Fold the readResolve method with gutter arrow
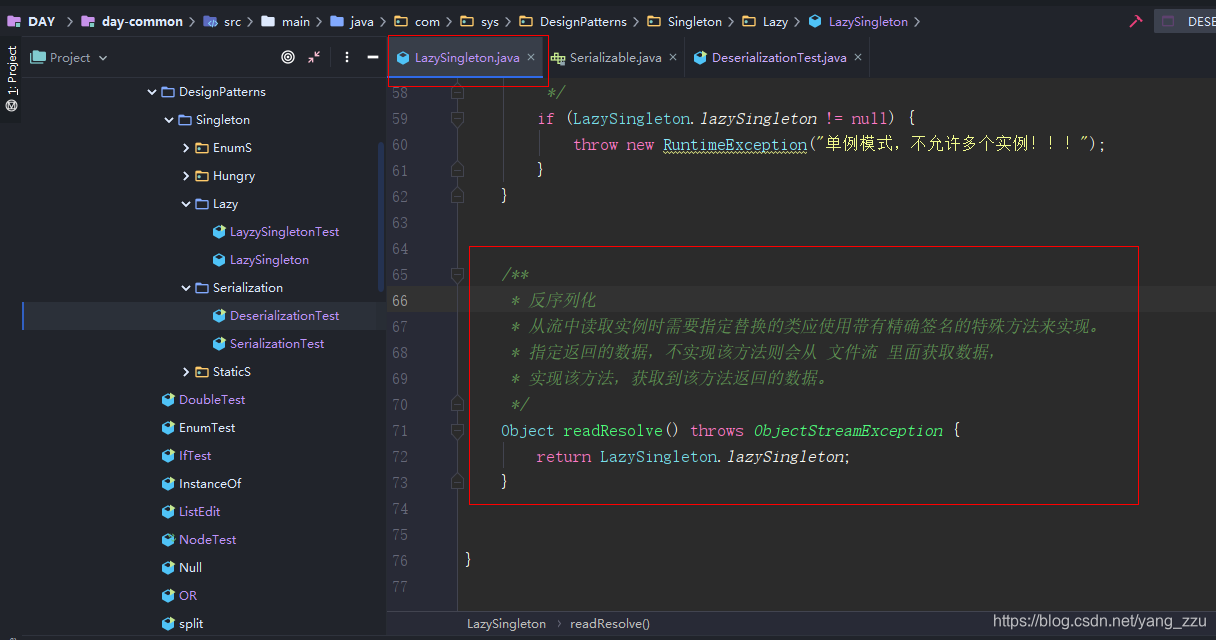Image resolution: width=1216 pixels, height=640 pixels. point(458,430)
